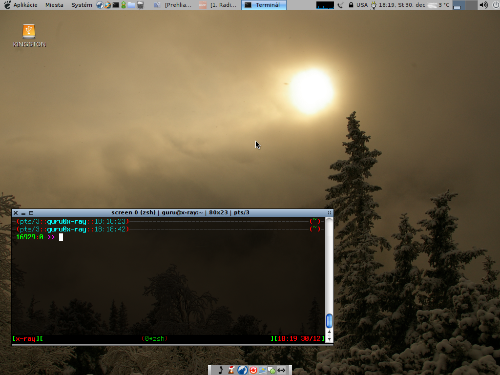500x375 pixels.
Task: Open VLC cone icon in bottom panel
Action: 231,370
